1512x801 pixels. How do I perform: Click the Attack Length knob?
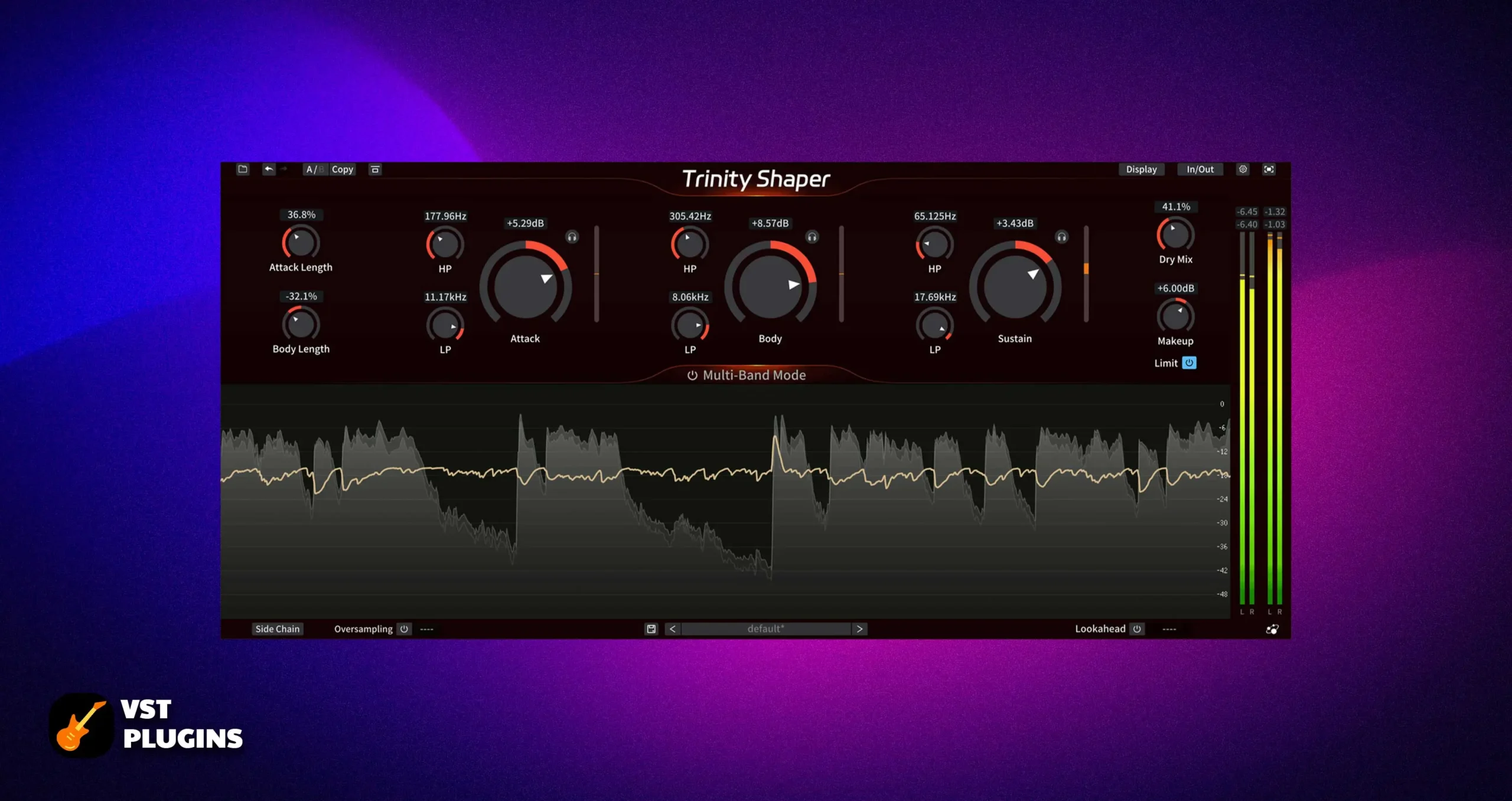pyautogui.click(x=301, y=243)
